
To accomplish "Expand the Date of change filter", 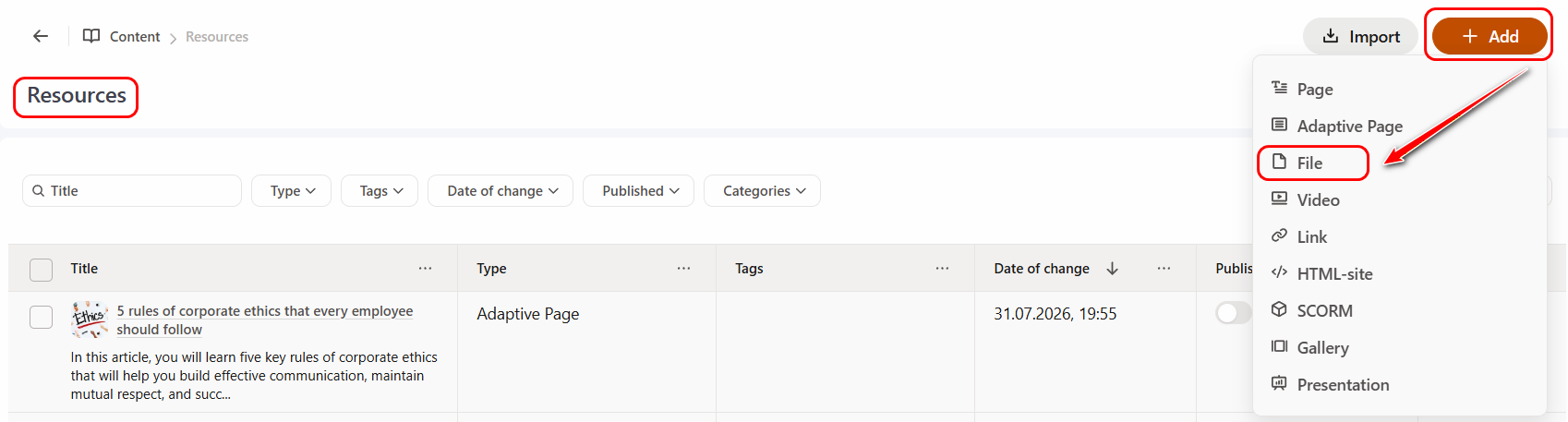I will click(x=501, y=191).
